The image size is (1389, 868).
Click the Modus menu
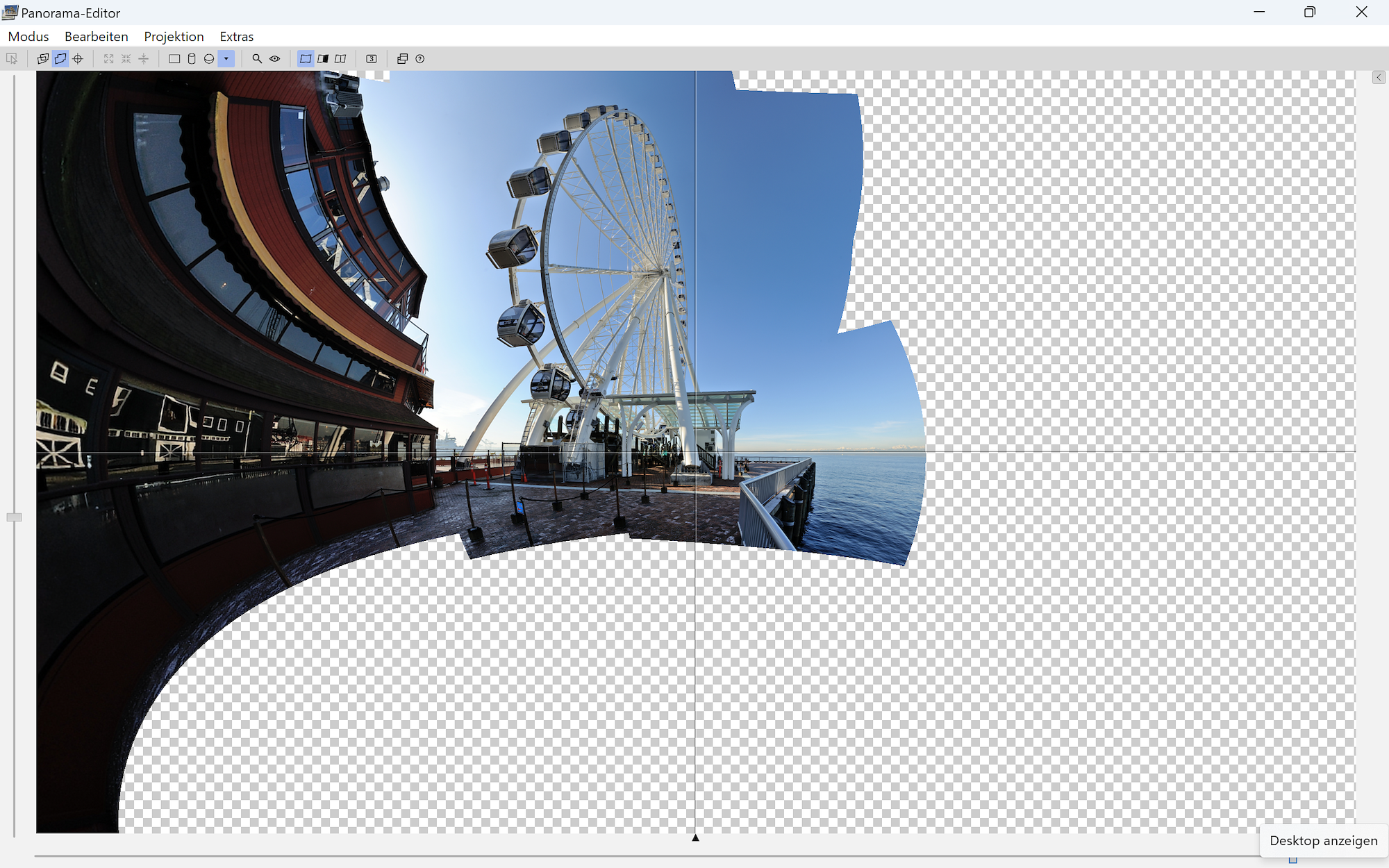28,36
